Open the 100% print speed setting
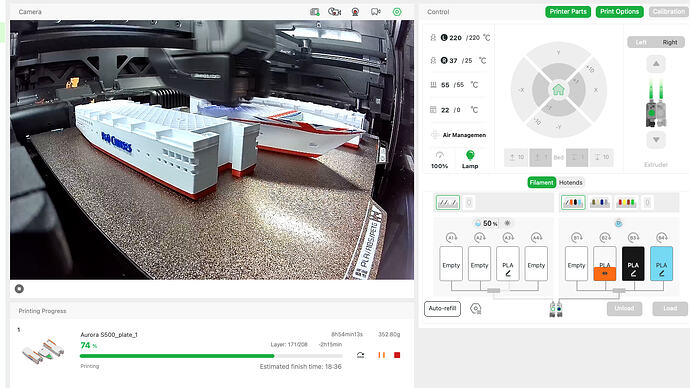Screen dimensions: 690x388 [x=439, y=160]
